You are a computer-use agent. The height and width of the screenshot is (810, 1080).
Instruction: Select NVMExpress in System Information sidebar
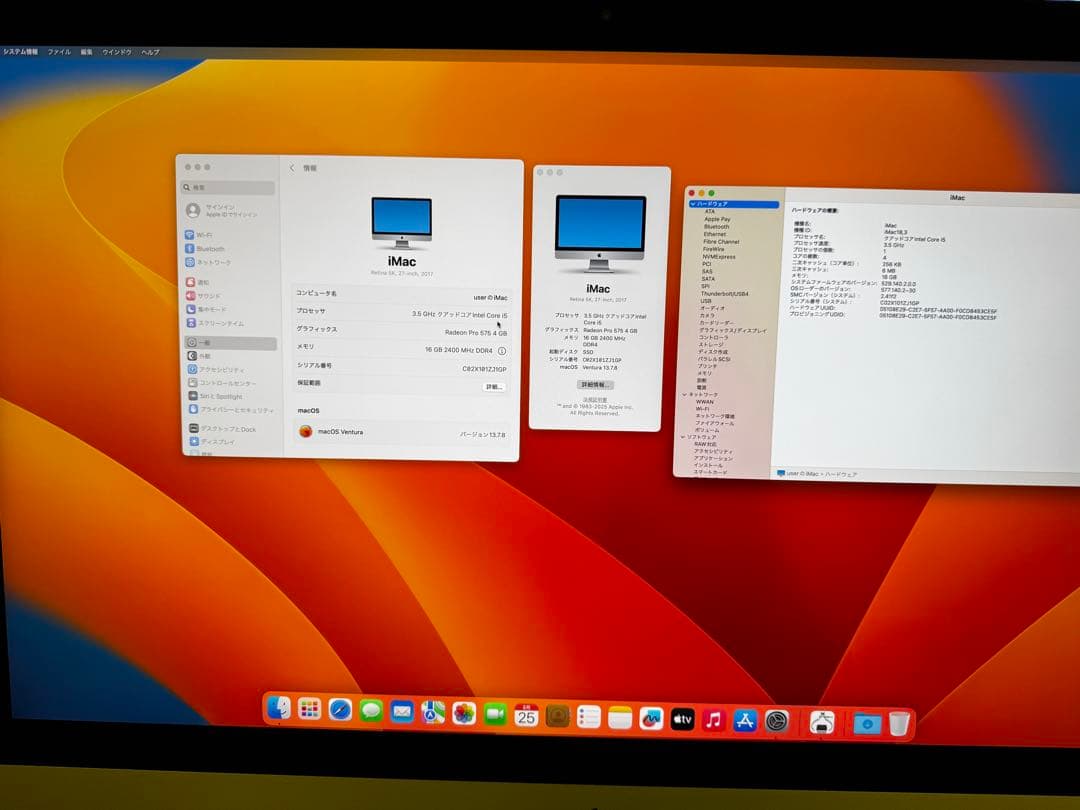click(x=718, y=257)
